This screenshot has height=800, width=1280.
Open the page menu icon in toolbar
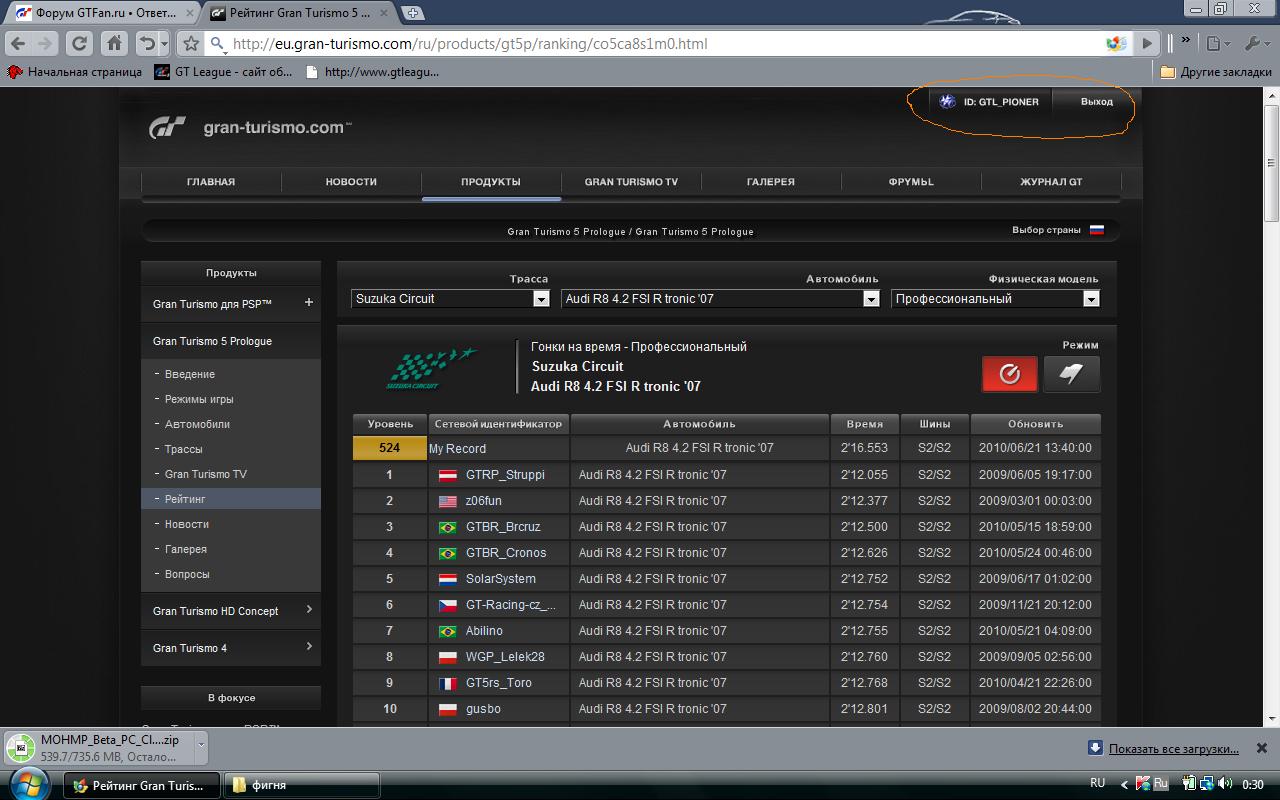tap(1218, 44)
